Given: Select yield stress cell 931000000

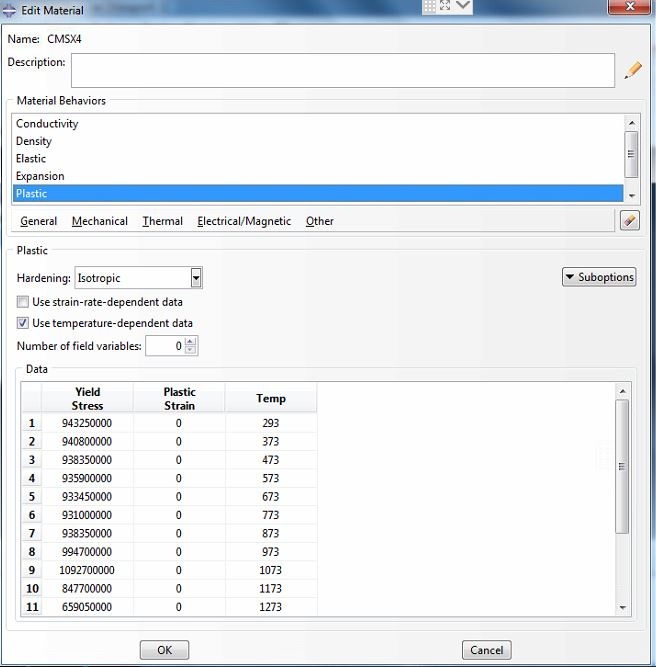Looking at the screenshot, I should tap(87, 515).
